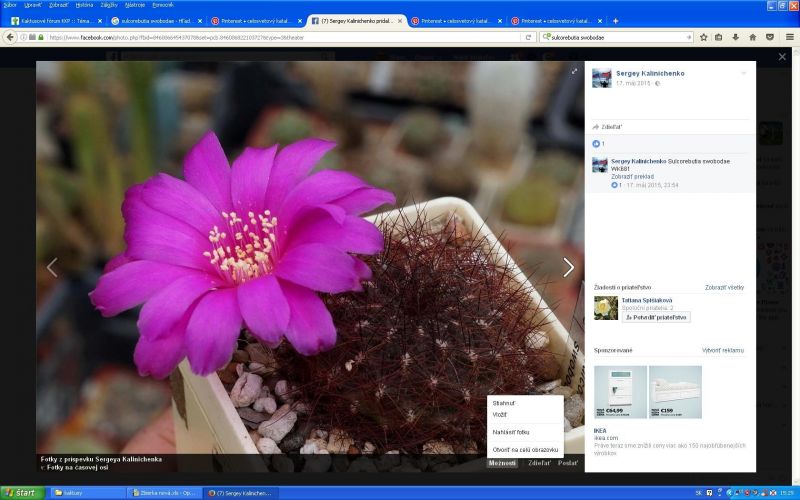Open the post options dropdown arrow

pyautogui.click(x=743, y=73)
